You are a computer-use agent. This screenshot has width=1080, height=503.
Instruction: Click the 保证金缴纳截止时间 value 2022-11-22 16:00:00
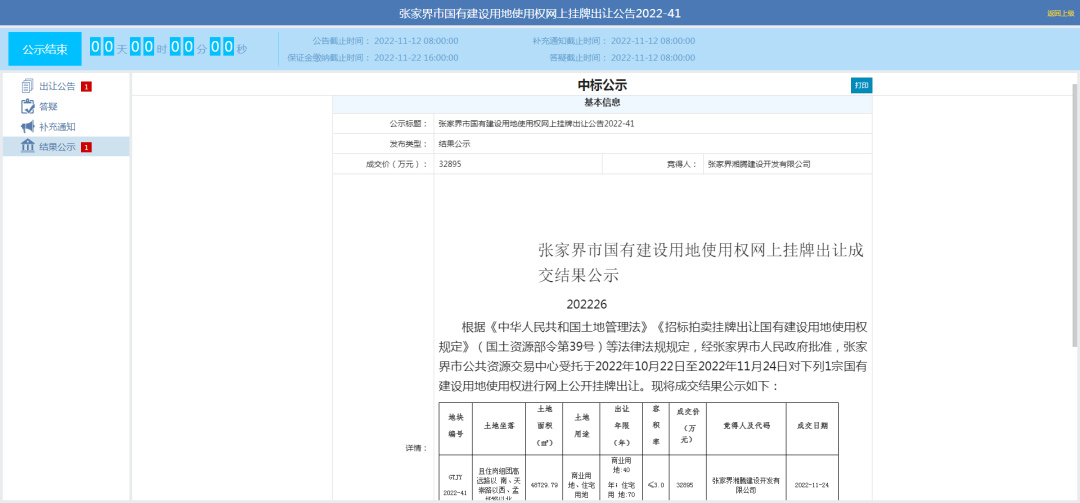(416, 58)
